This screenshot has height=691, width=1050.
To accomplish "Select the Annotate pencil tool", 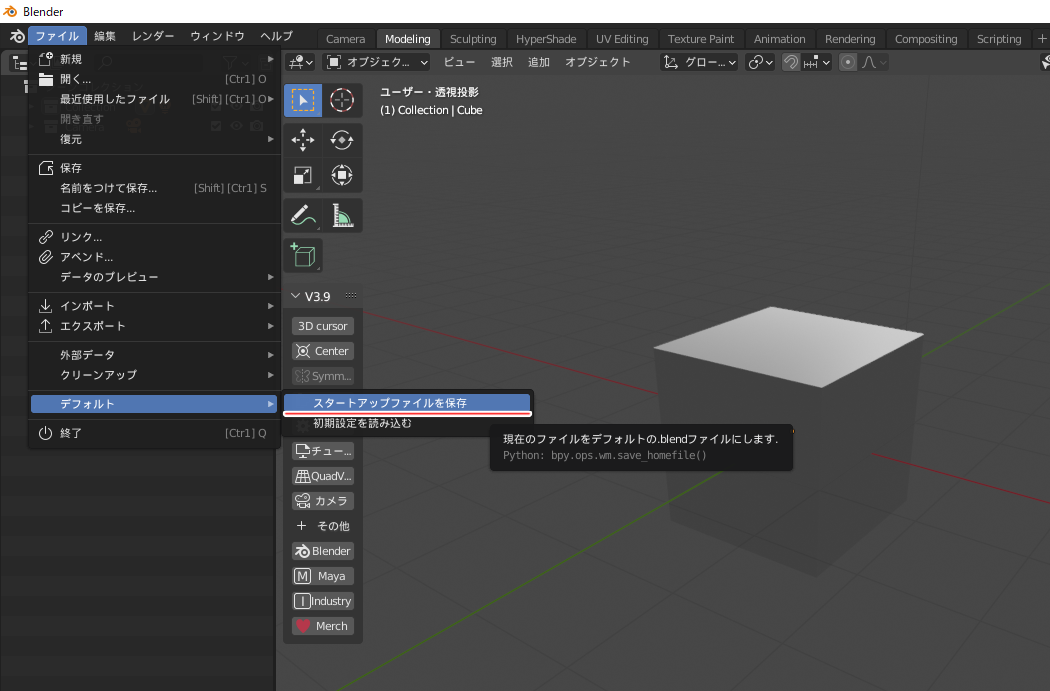I will pos(303,215).
